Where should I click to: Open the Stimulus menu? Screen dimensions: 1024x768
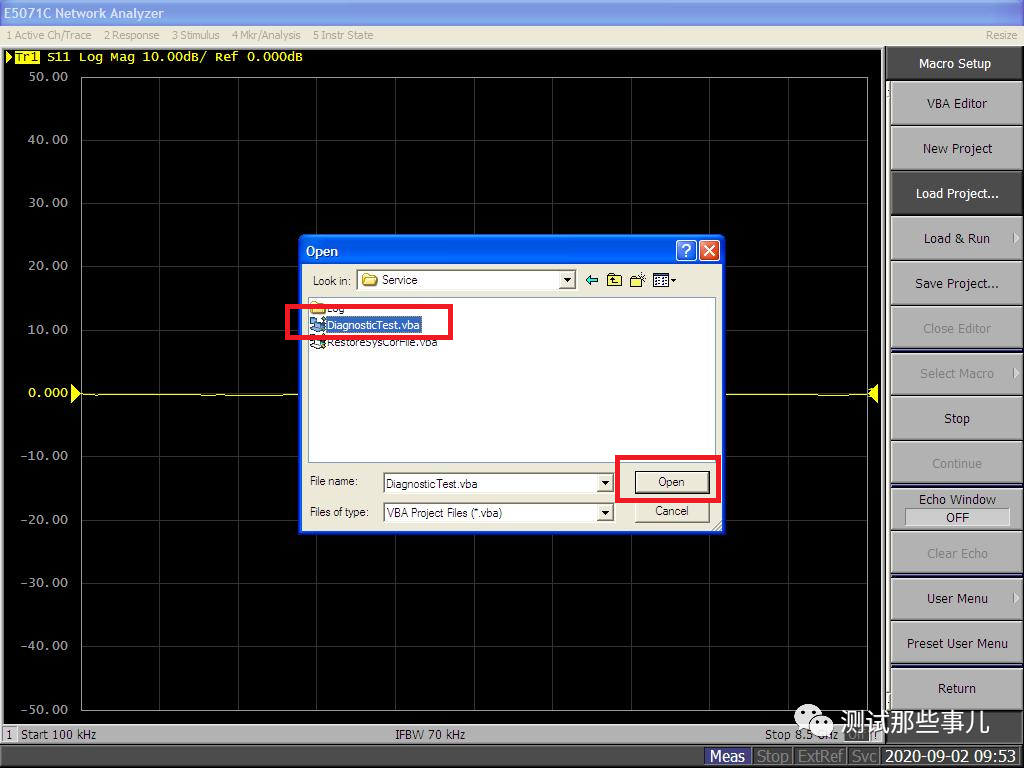coord(195,35)
